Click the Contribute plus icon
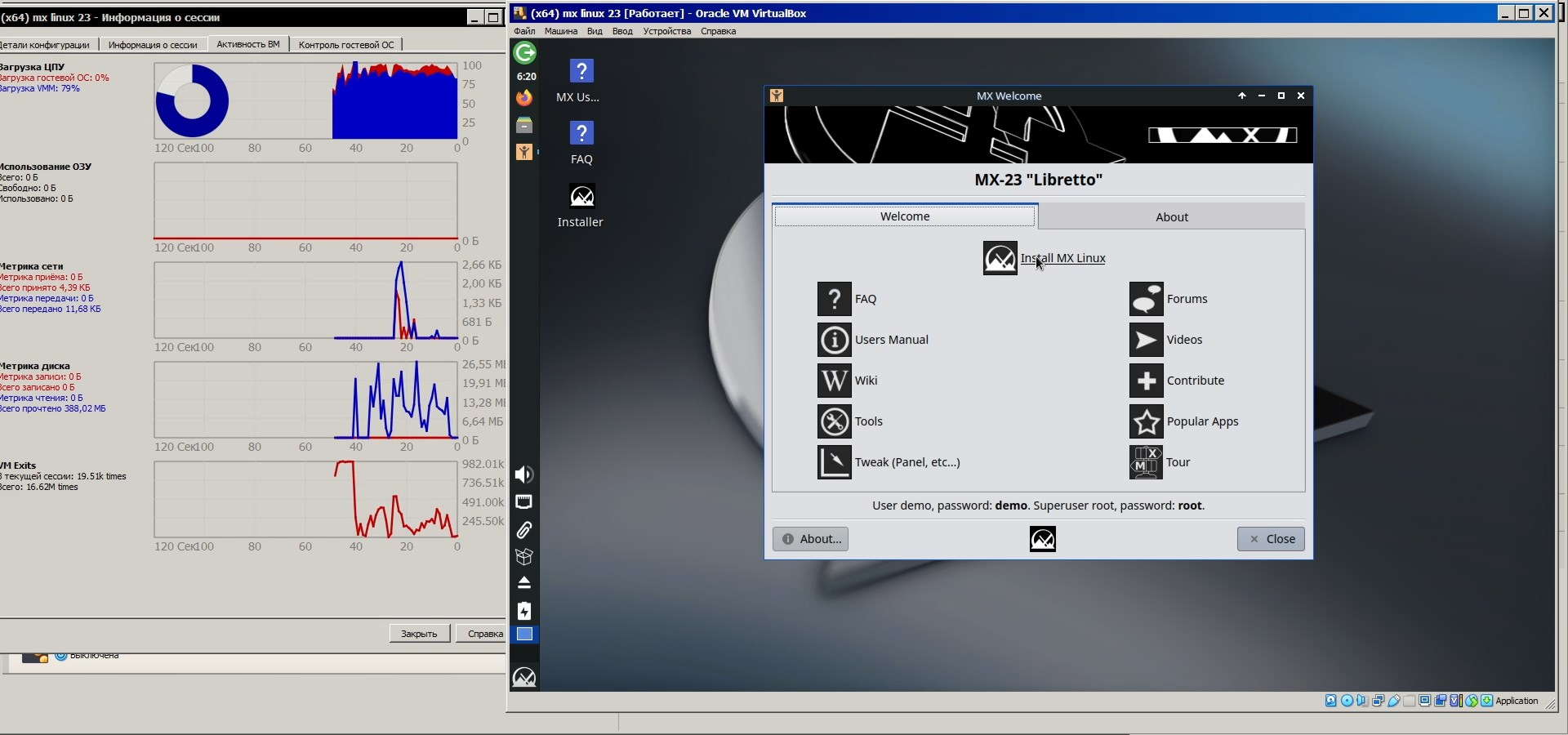1568x735 pixels. click(1146, 381)
